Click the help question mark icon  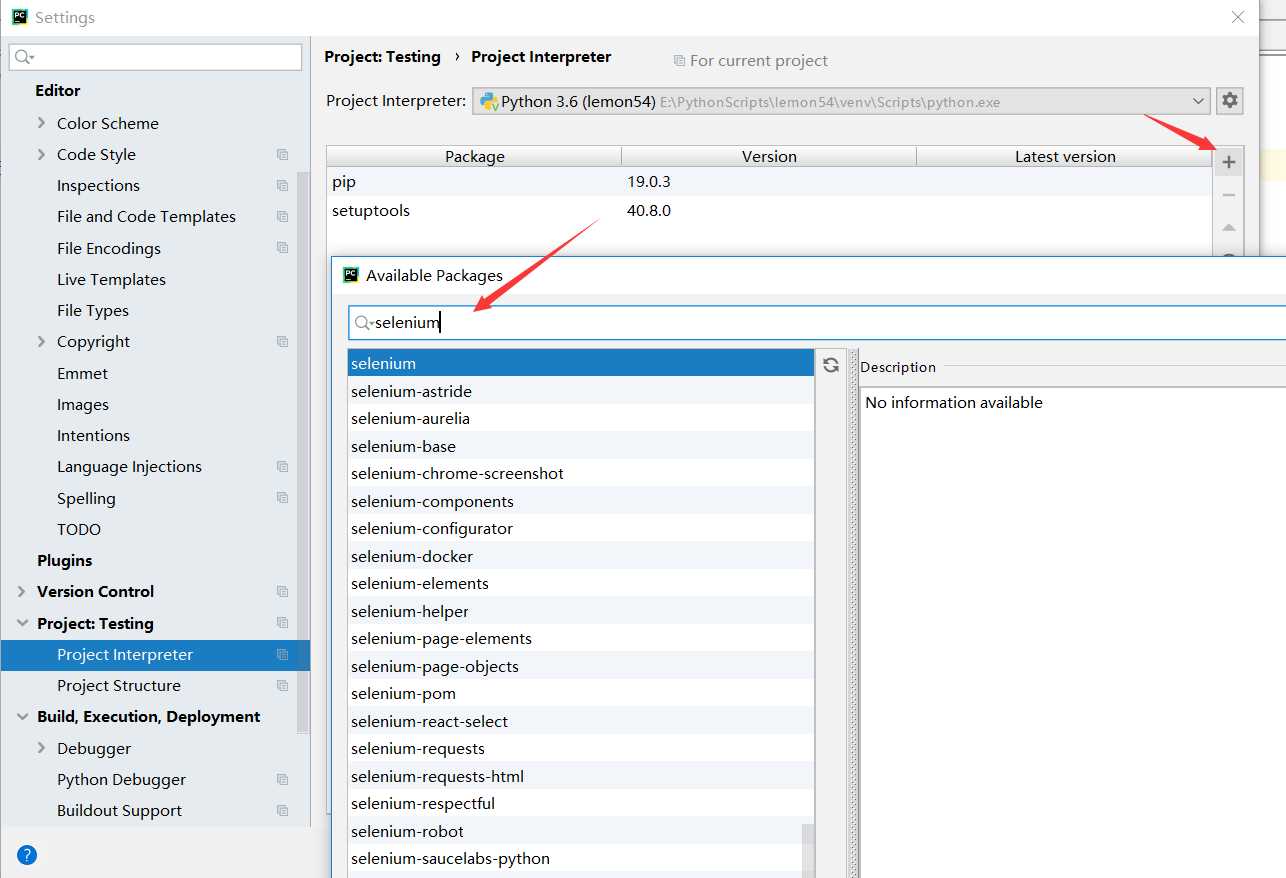pos(27,855)
